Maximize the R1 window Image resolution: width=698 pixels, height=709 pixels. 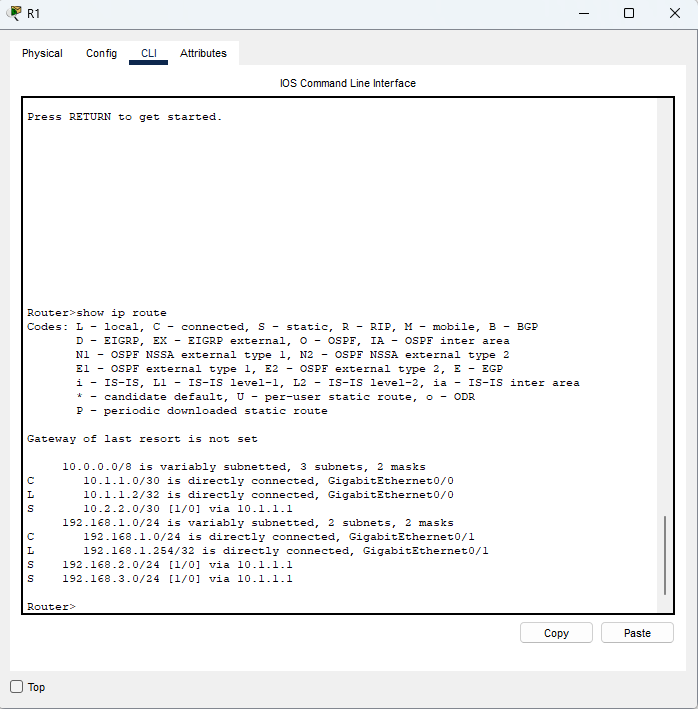tap(628, 13)
